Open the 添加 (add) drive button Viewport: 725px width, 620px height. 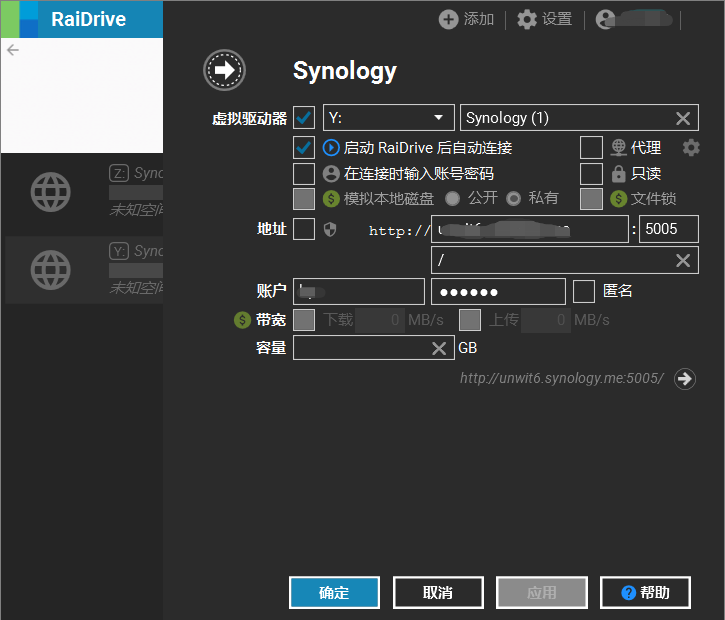[466, 19]
